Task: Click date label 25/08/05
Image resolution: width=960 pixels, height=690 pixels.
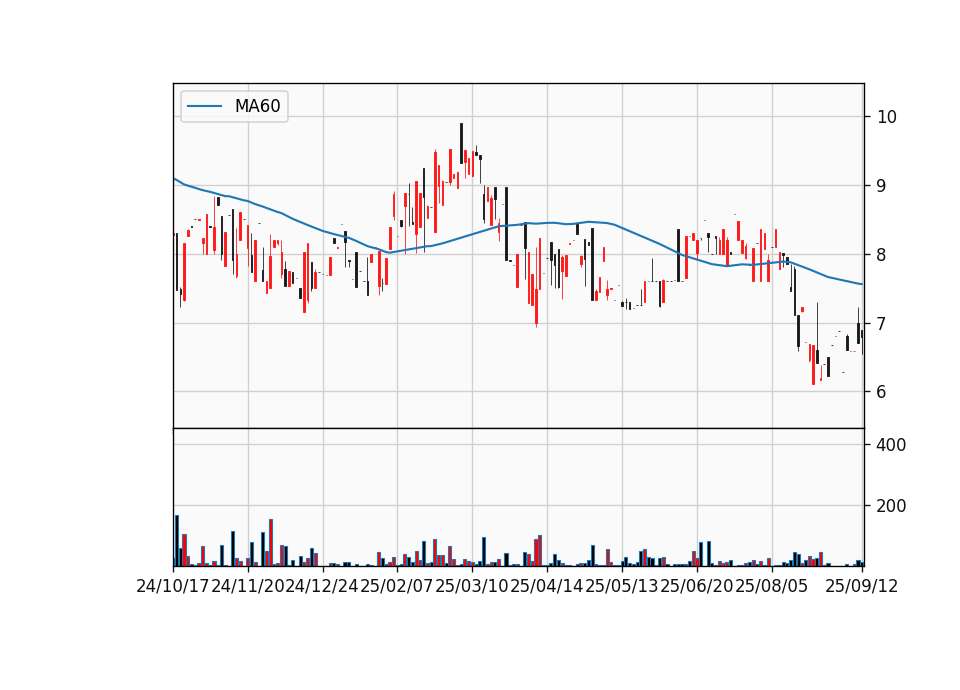Action: [771, 586]
